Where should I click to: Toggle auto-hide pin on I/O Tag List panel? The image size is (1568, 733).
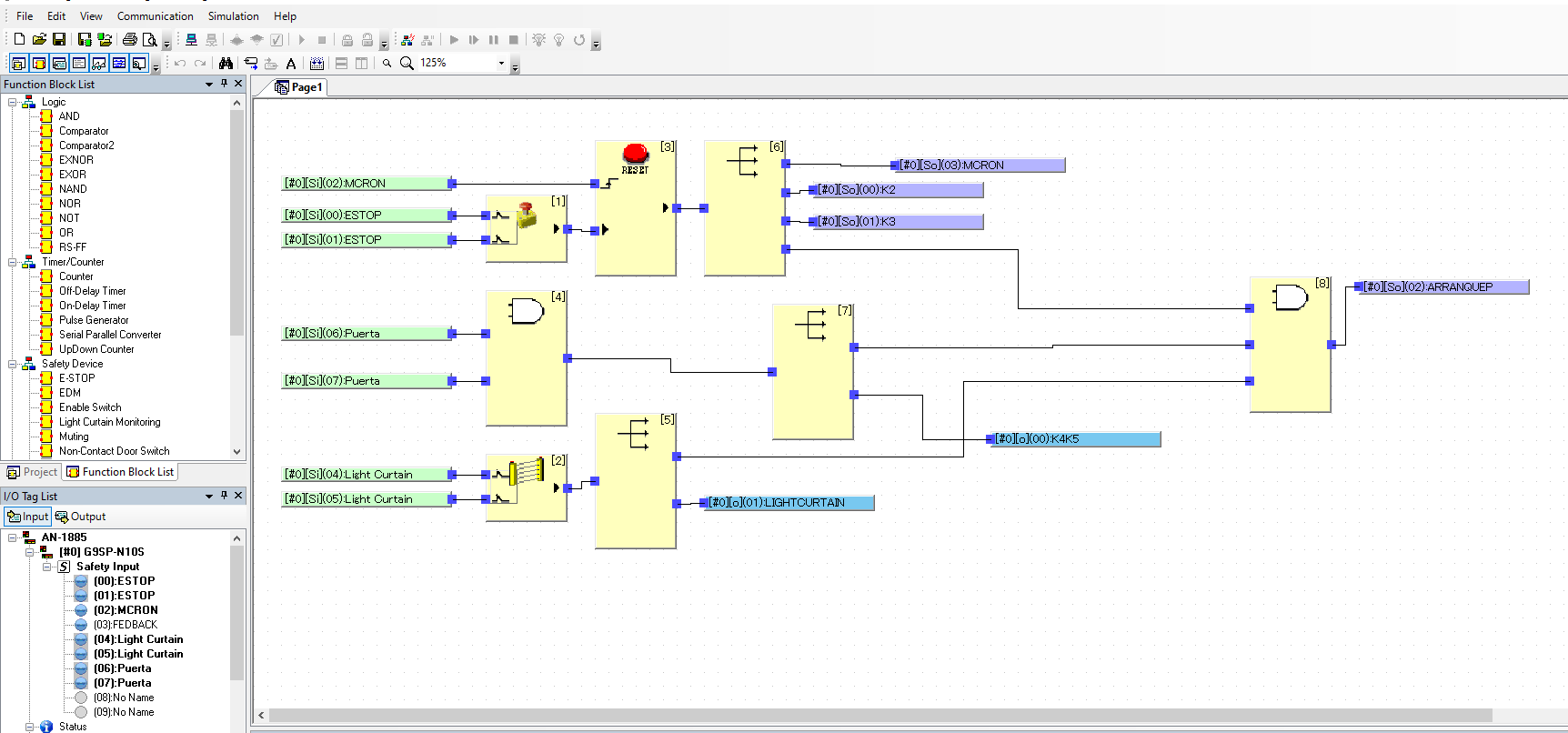point(224,496)
